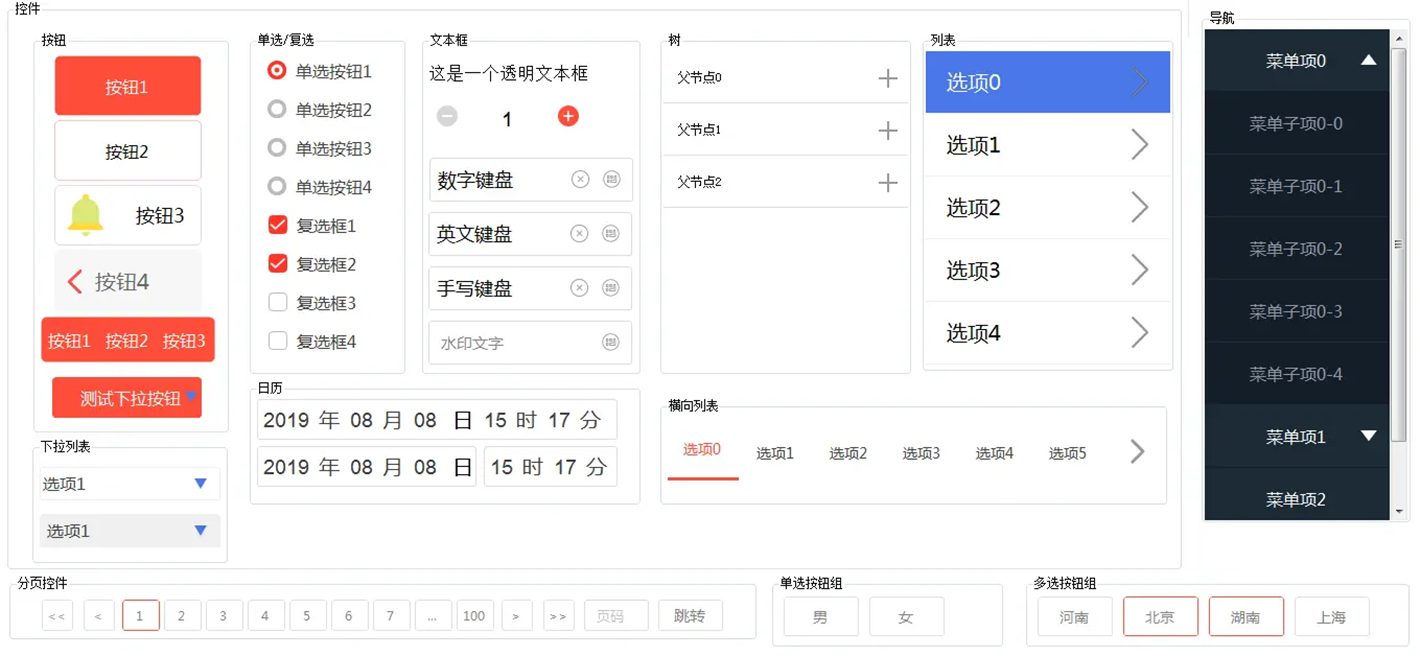Click the minus stepper icon
The height and width of the screenshot is (656, 1420).
click(447, 117)
